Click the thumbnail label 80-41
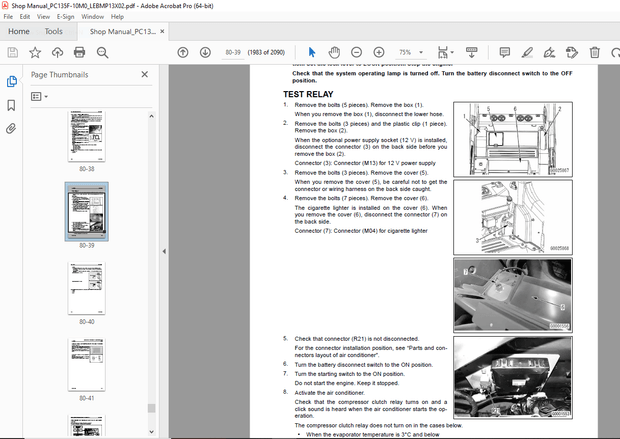 (87, 398)
